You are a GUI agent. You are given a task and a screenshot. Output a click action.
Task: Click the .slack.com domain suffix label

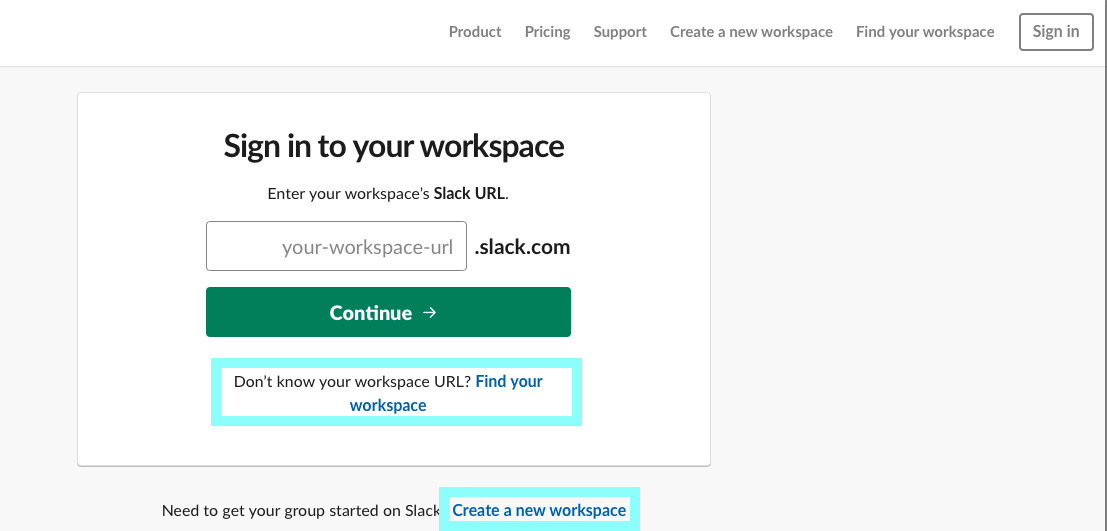[522, 247]
